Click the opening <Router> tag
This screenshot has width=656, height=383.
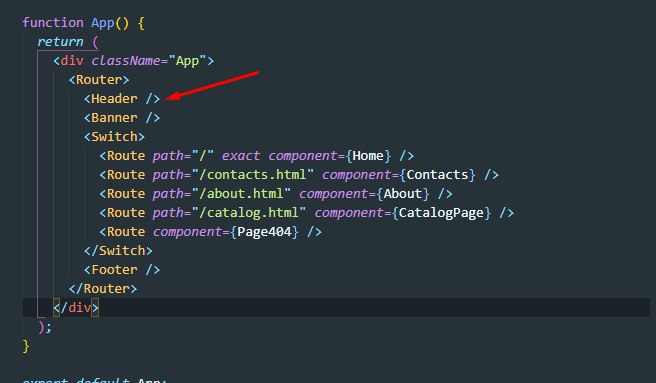[99, 80]
